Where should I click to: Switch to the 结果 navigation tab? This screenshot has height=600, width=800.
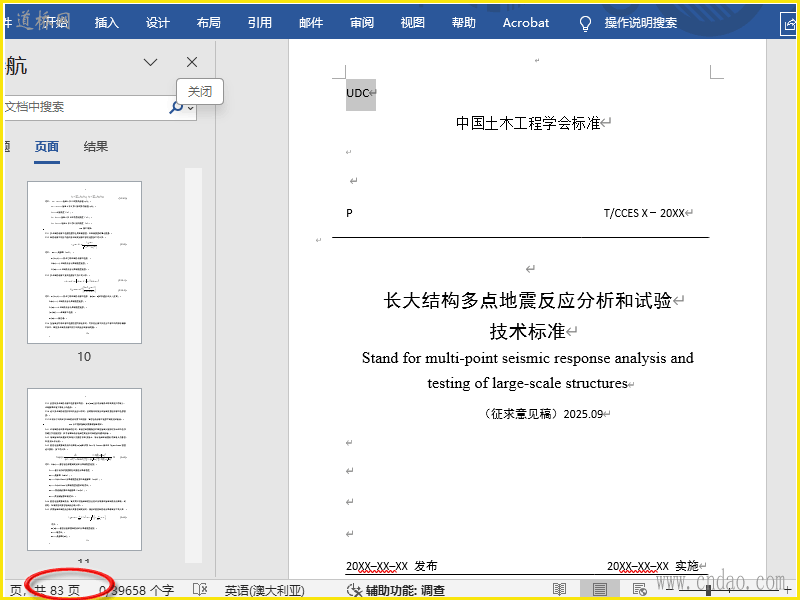tap(96, 147)
